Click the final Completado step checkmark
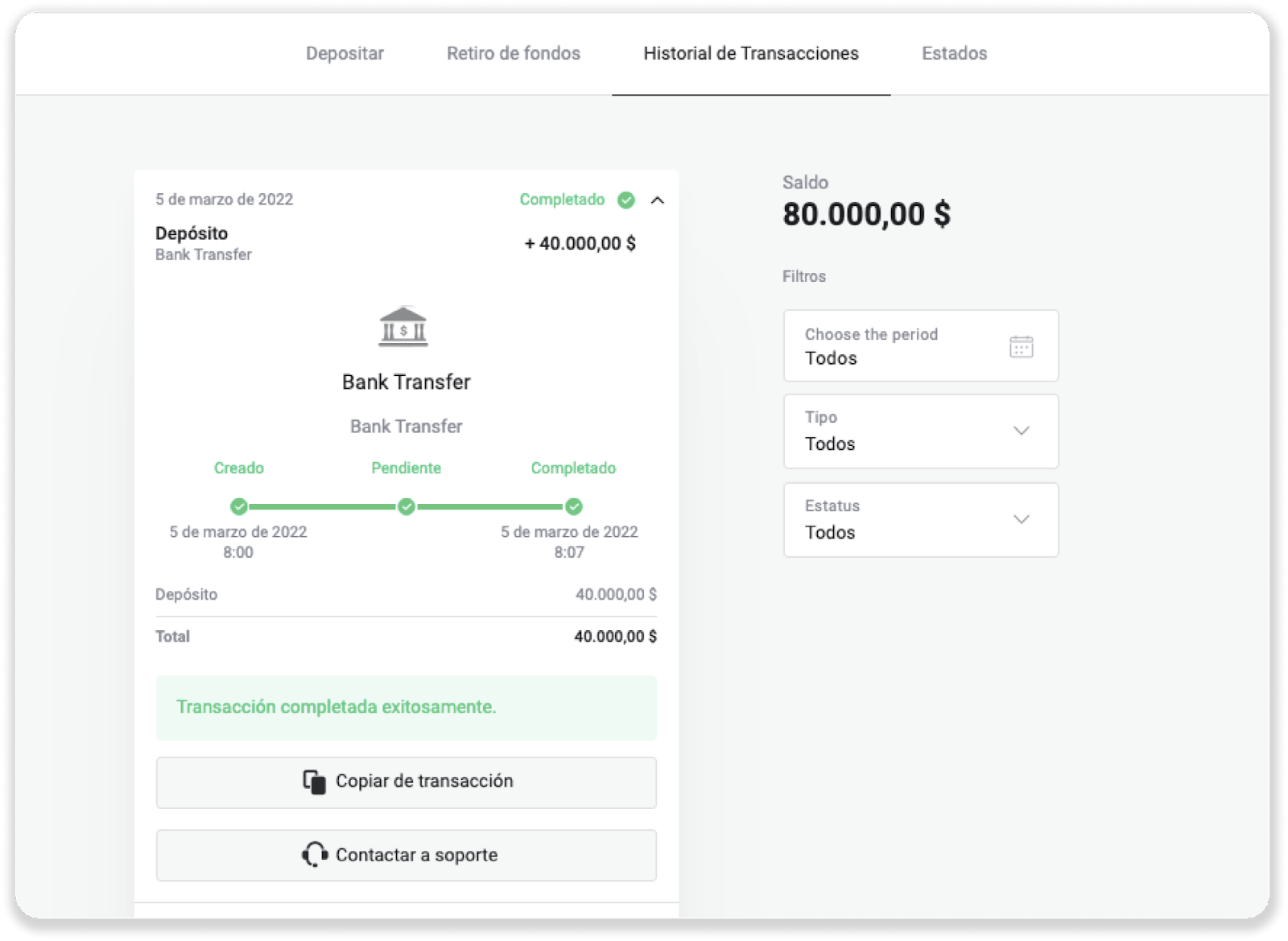The height and width of the screenshot is (941, 1288). tap(573, 506)
